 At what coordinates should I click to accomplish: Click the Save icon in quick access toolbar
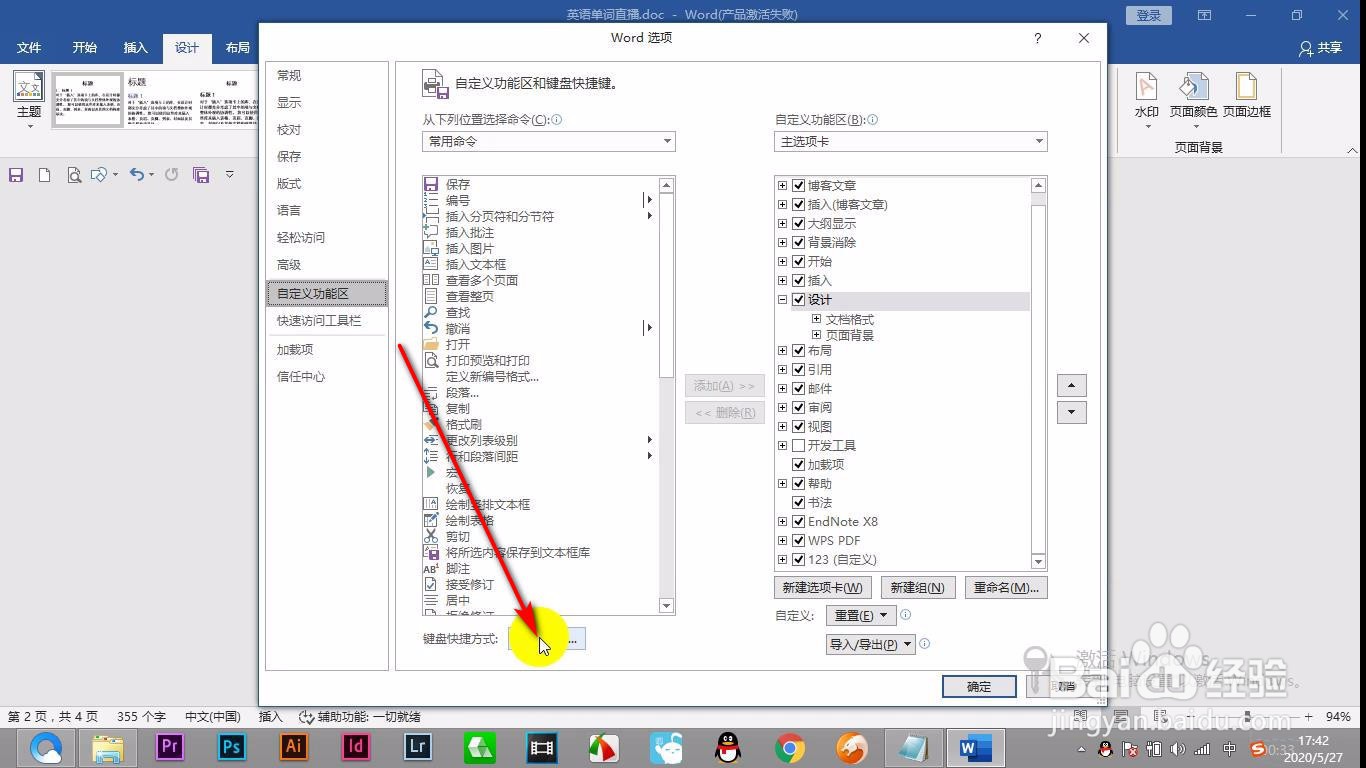coord(16,175)
